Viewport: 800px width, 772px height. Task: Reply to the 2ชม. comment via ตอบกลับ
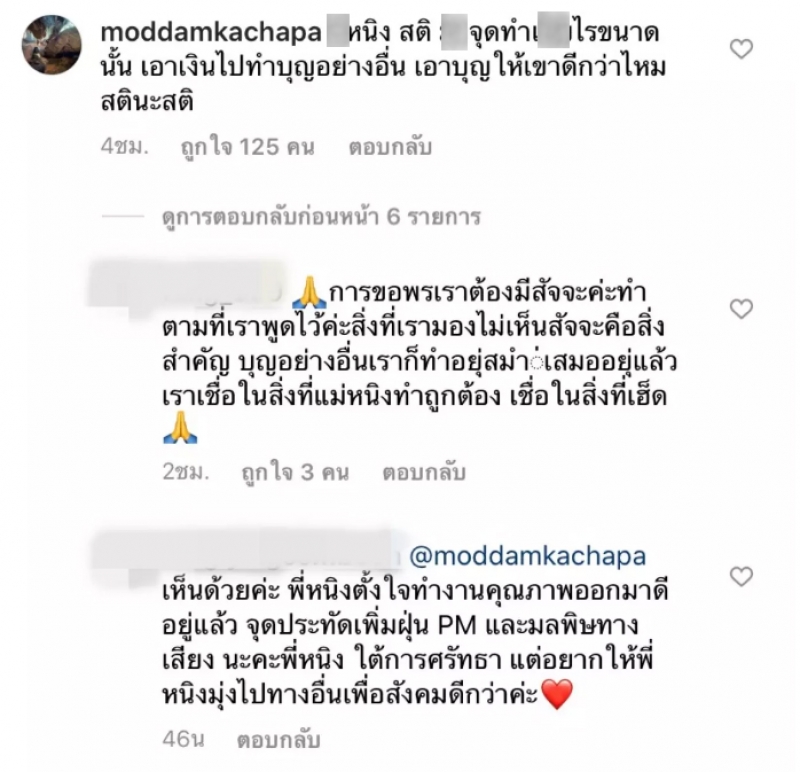pyautogui.click(x=424, y=472)
